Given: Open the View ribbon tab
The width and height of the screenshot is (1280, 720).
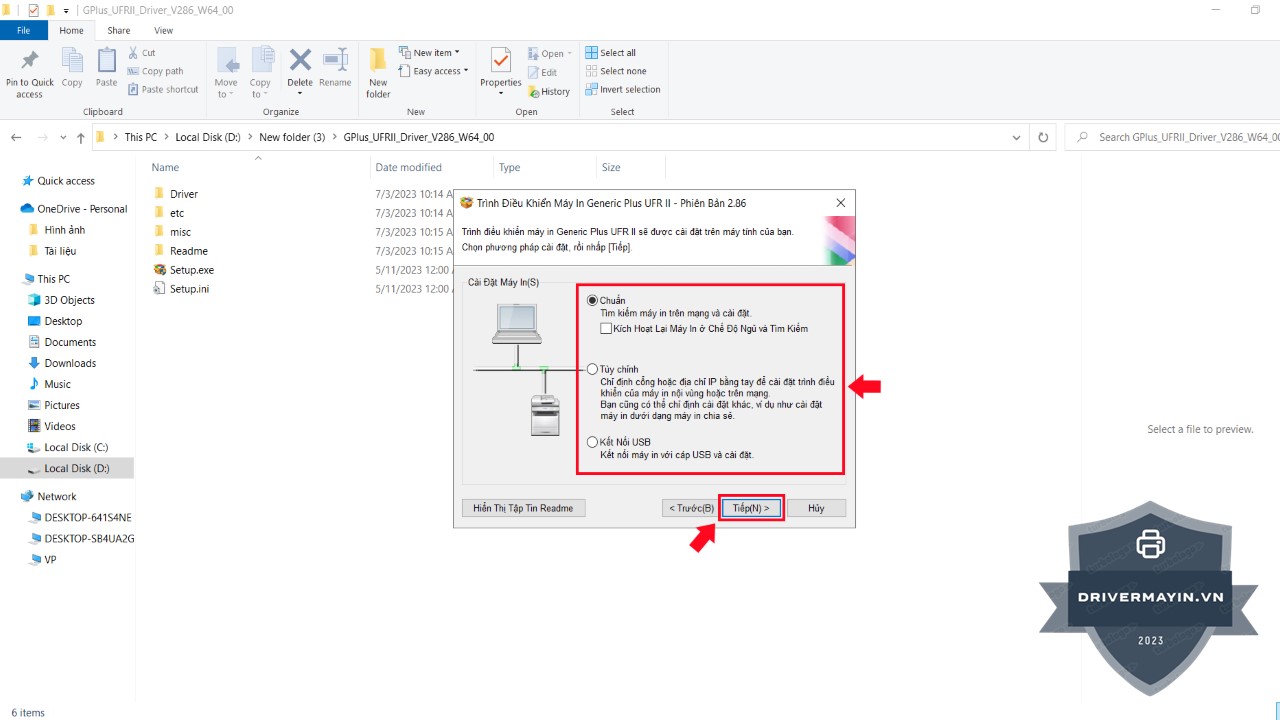Looking at the screenshot, I should [x=163, y=31].
